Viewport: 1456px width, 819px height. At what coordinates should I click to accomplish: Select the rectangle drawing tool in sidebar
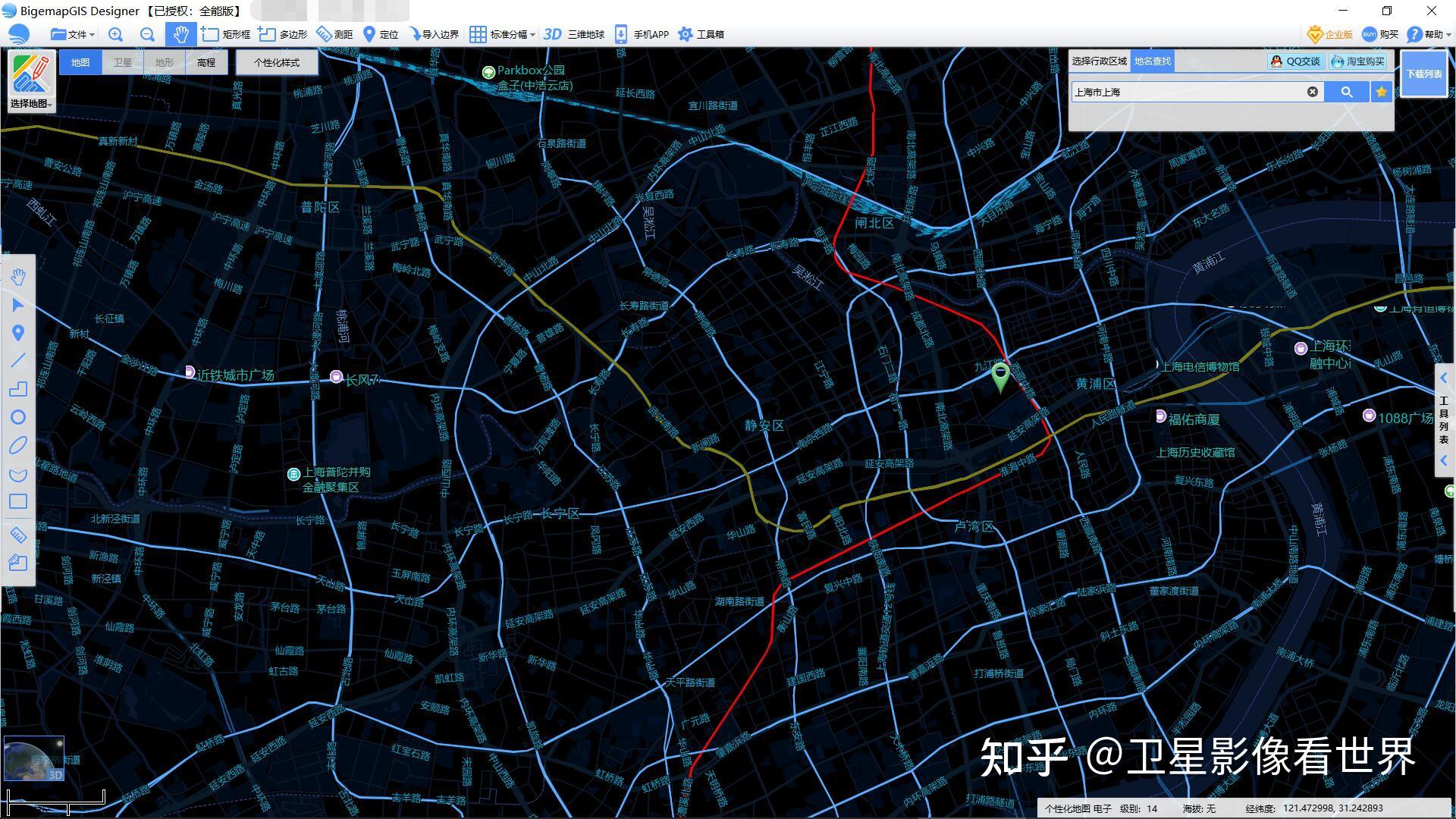click(18, 501)
